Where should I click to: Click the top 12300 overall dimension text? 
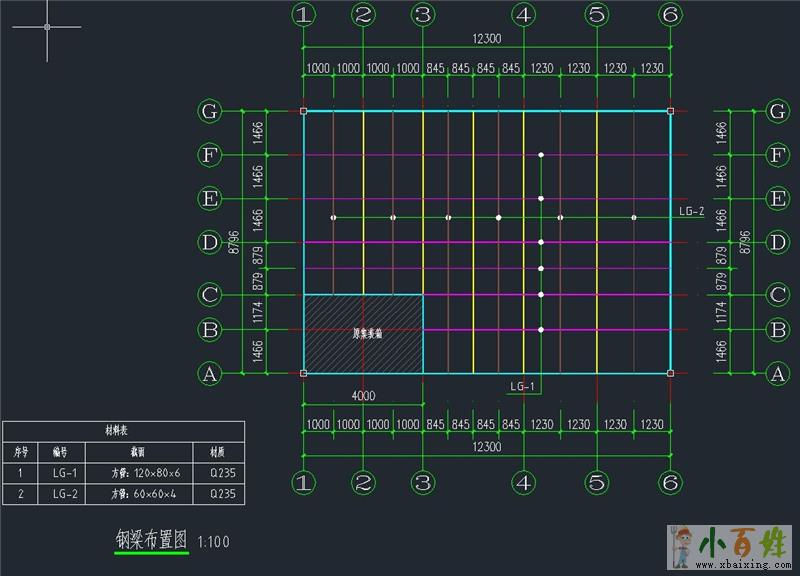pyautogui.click(x=487, y=39)
